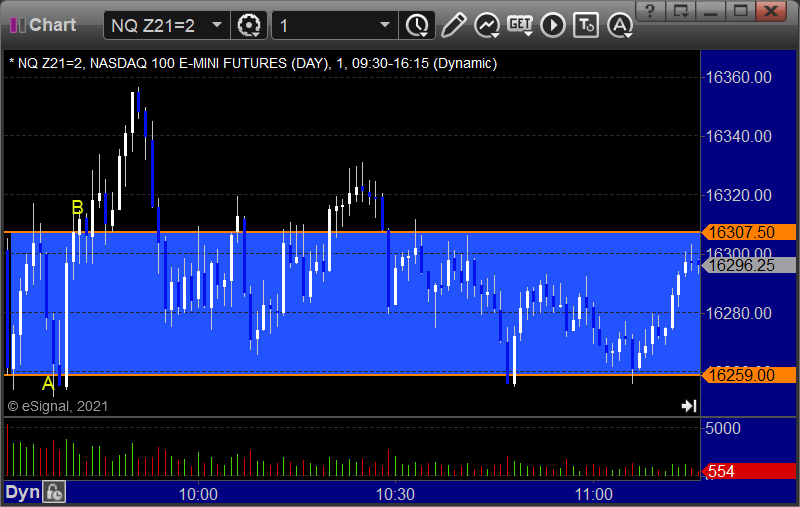Viewport: 800px width, 507px height.
Task: Click the pop-out window button
Action: click(x=681, y=10)
